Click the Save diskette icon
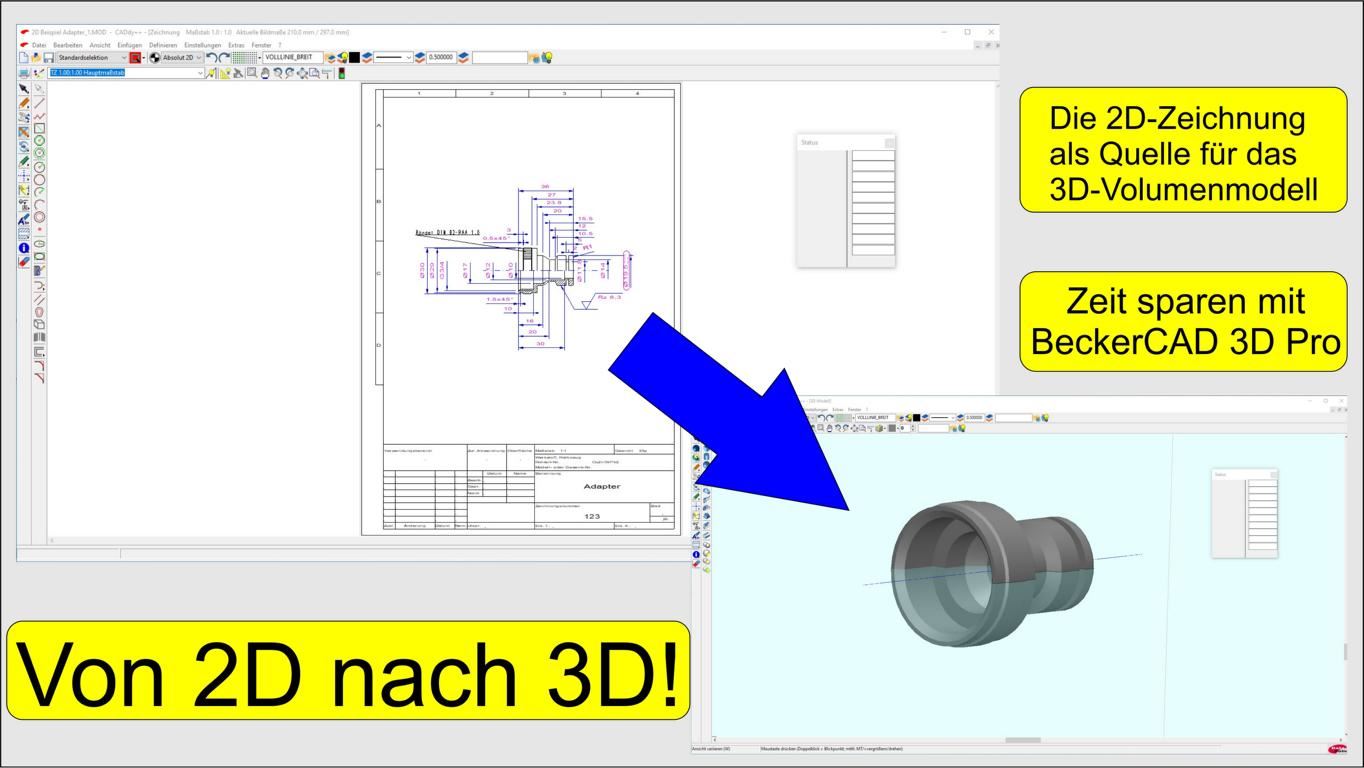 click(x=48, y=58)
